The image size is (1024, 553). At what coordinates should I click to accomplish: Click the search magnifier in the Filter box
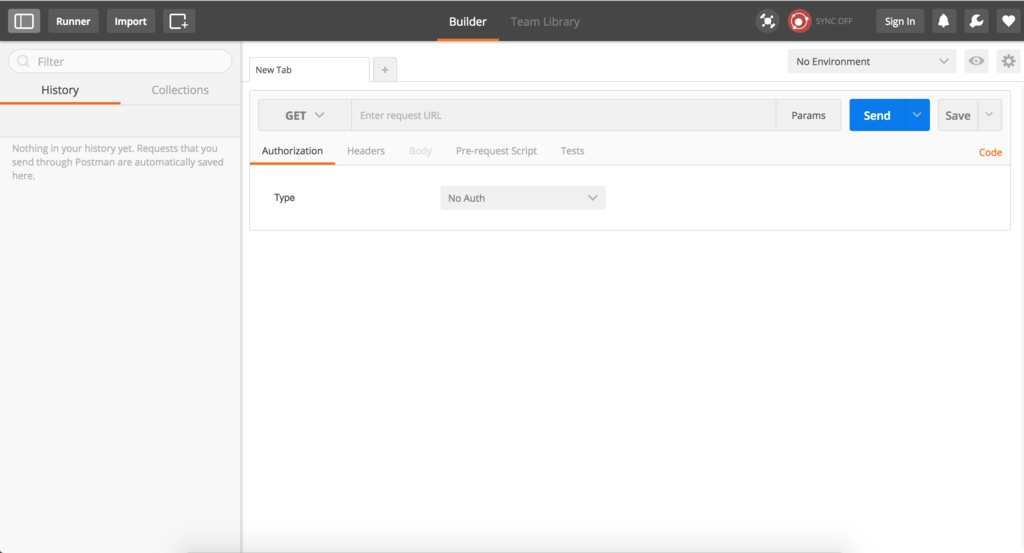pos(24,61)
